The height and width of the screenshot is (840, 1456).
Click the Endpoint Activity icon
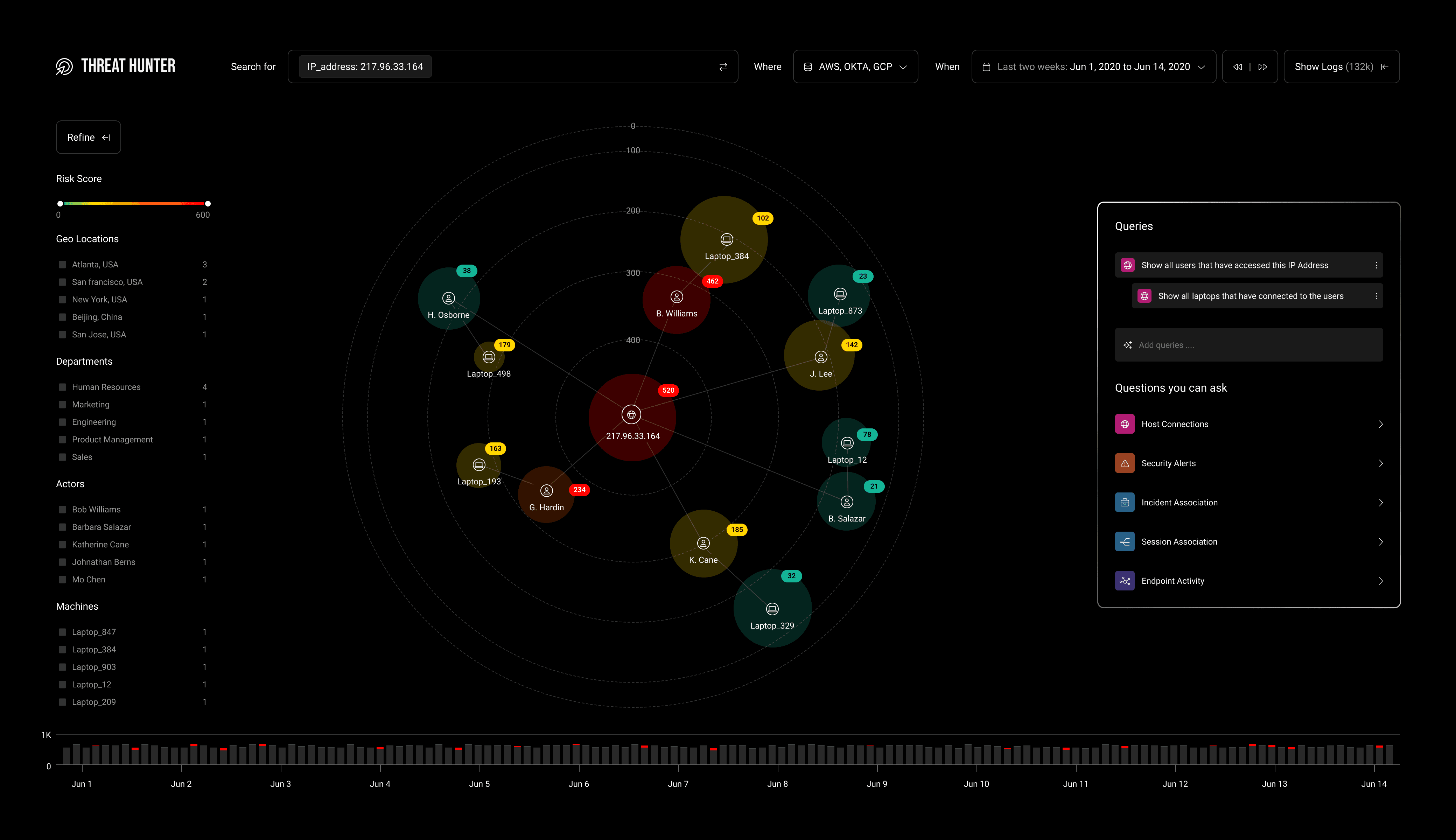pyautogui.click(x=1124, y=581)
